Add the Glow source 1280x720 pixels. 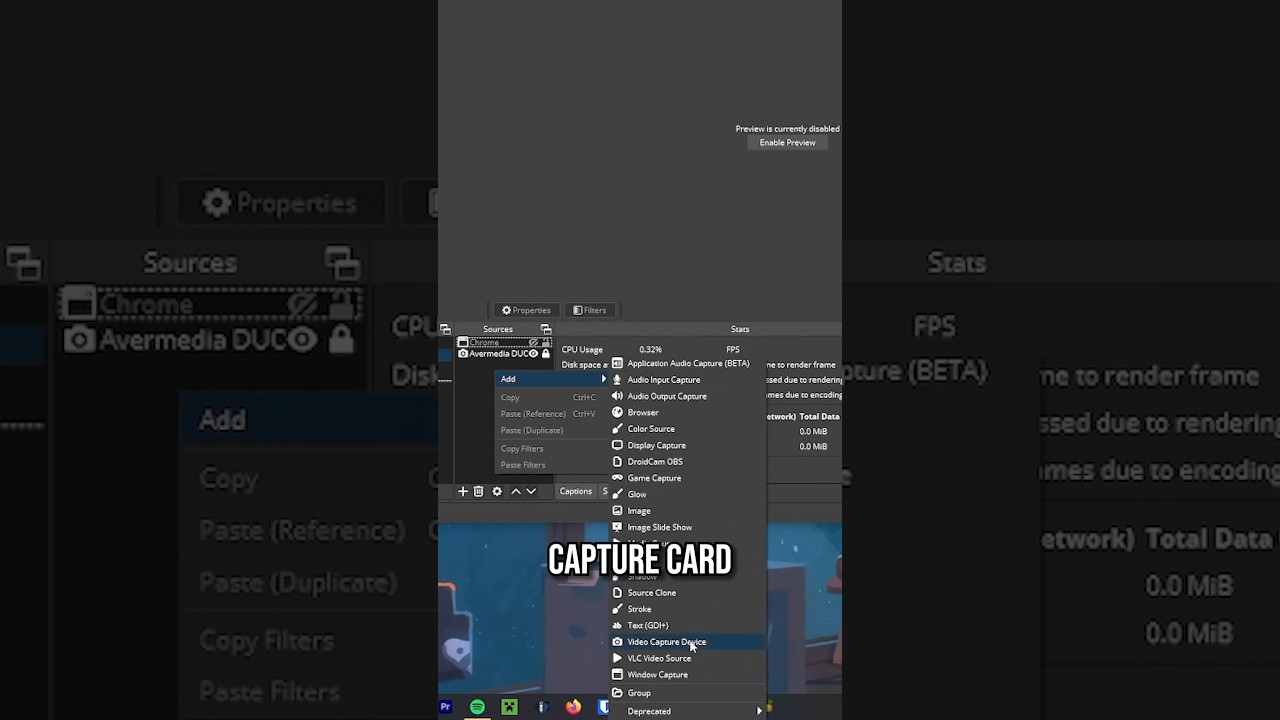pos(688,494)
